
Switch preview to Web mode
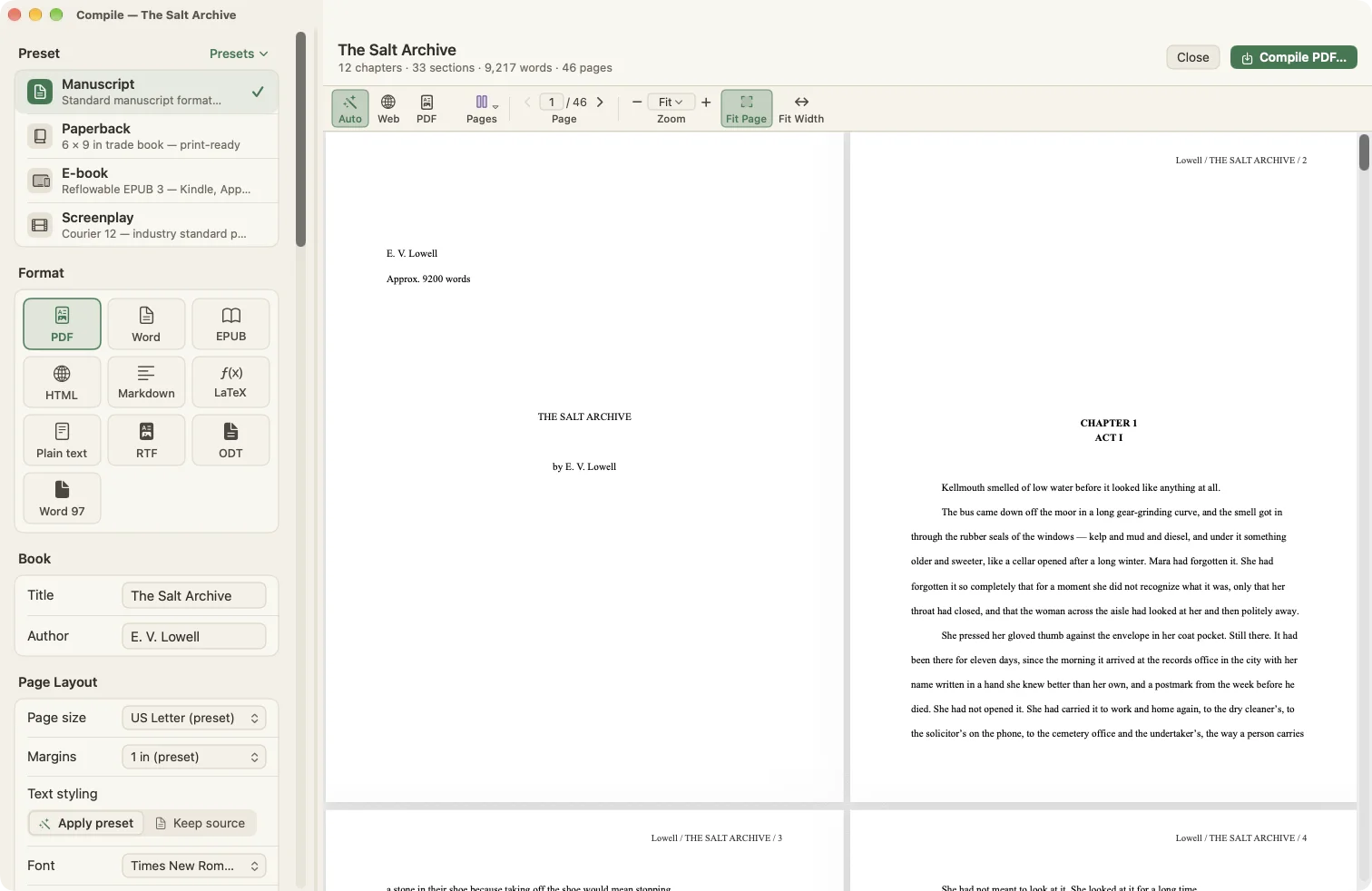click(x=388, y=109)
